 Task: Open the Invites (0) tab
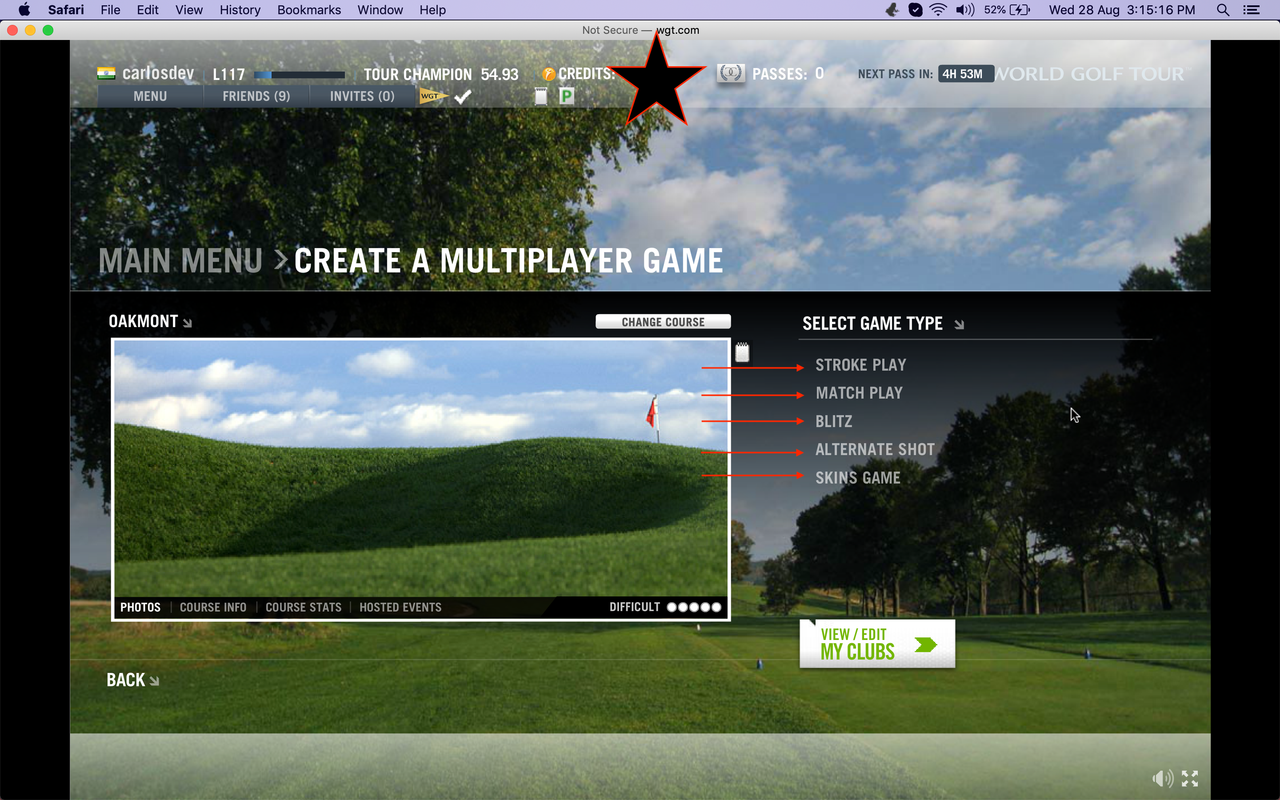362,96
